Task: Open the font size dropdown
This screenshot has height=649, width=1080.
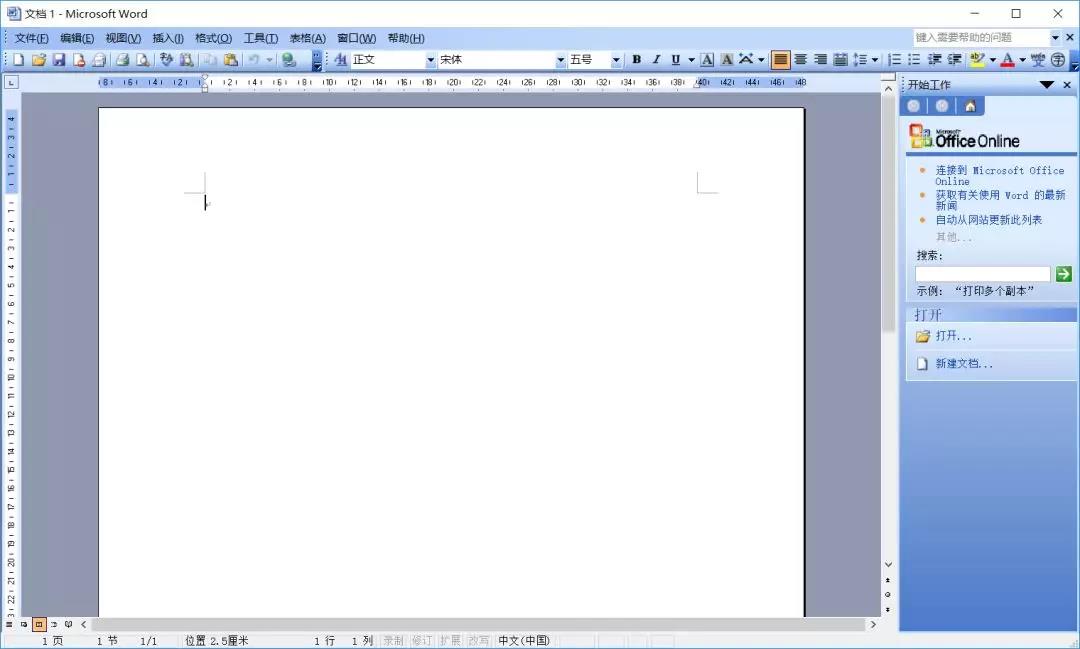Action: click(616, 59)
